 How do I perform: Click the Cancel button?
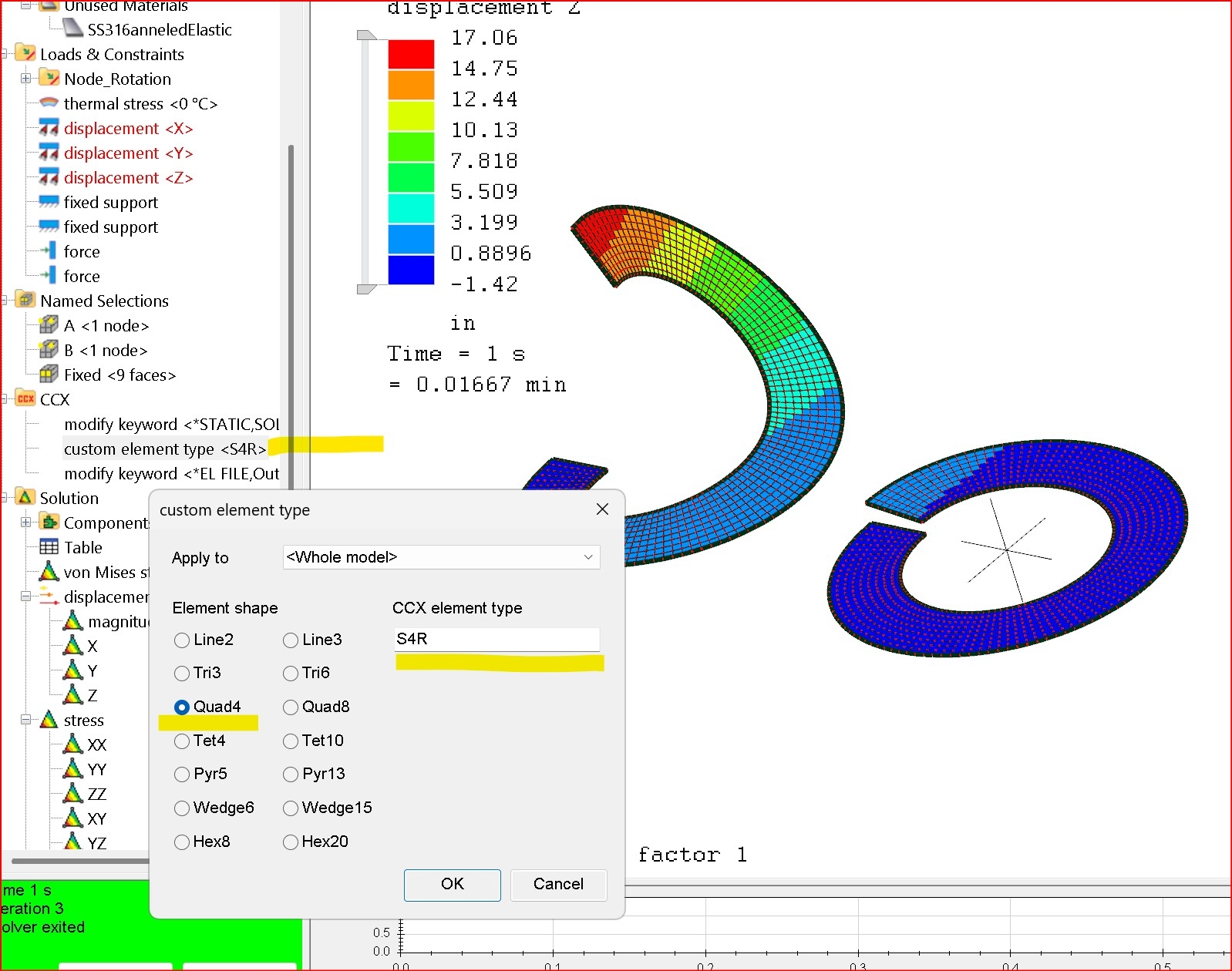558,885
